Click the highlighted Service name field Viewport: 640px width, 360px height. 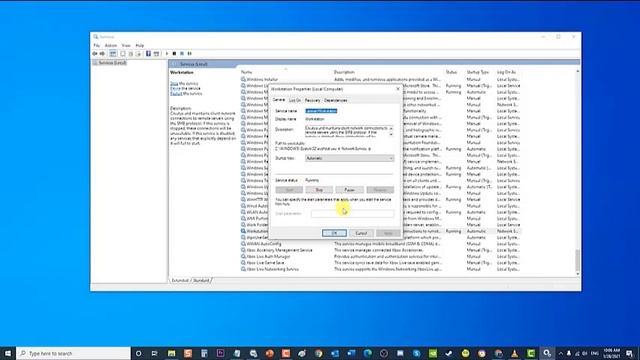pyautogui.click(x=321, y=111)
